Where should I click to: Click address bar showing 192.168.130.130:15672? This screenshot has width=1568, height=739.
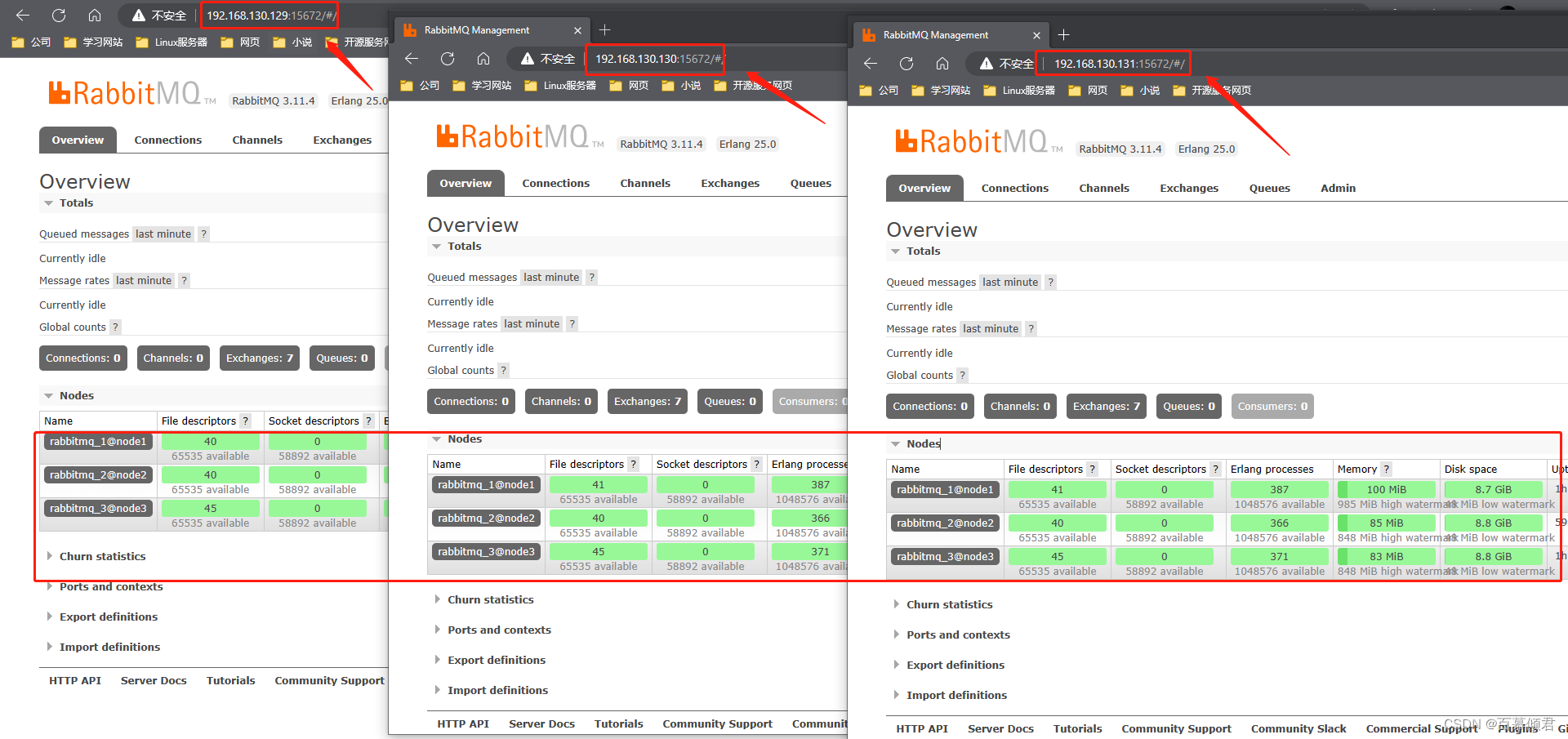pos(658,59)
